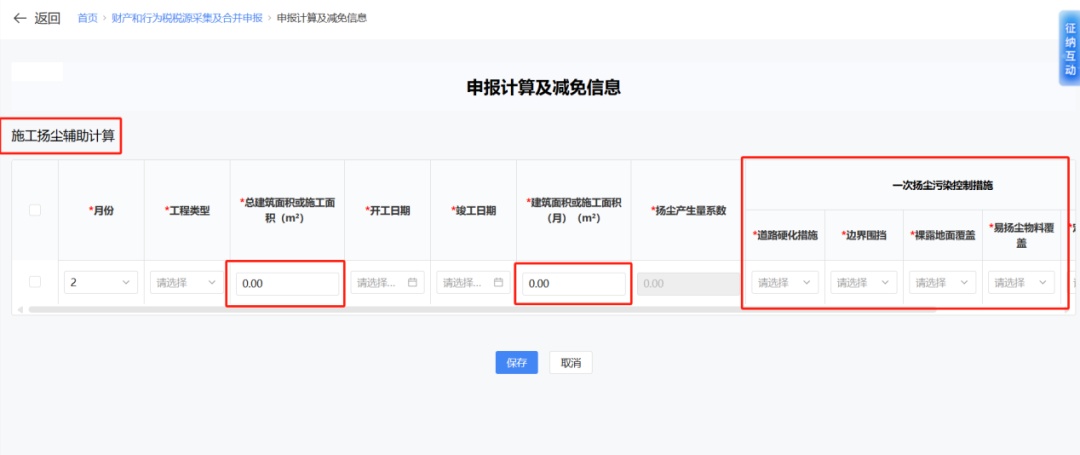Open the 道路硬化措施 dropdown
This screenshot has width=1080, height=455.
click(x=785, y=283)
